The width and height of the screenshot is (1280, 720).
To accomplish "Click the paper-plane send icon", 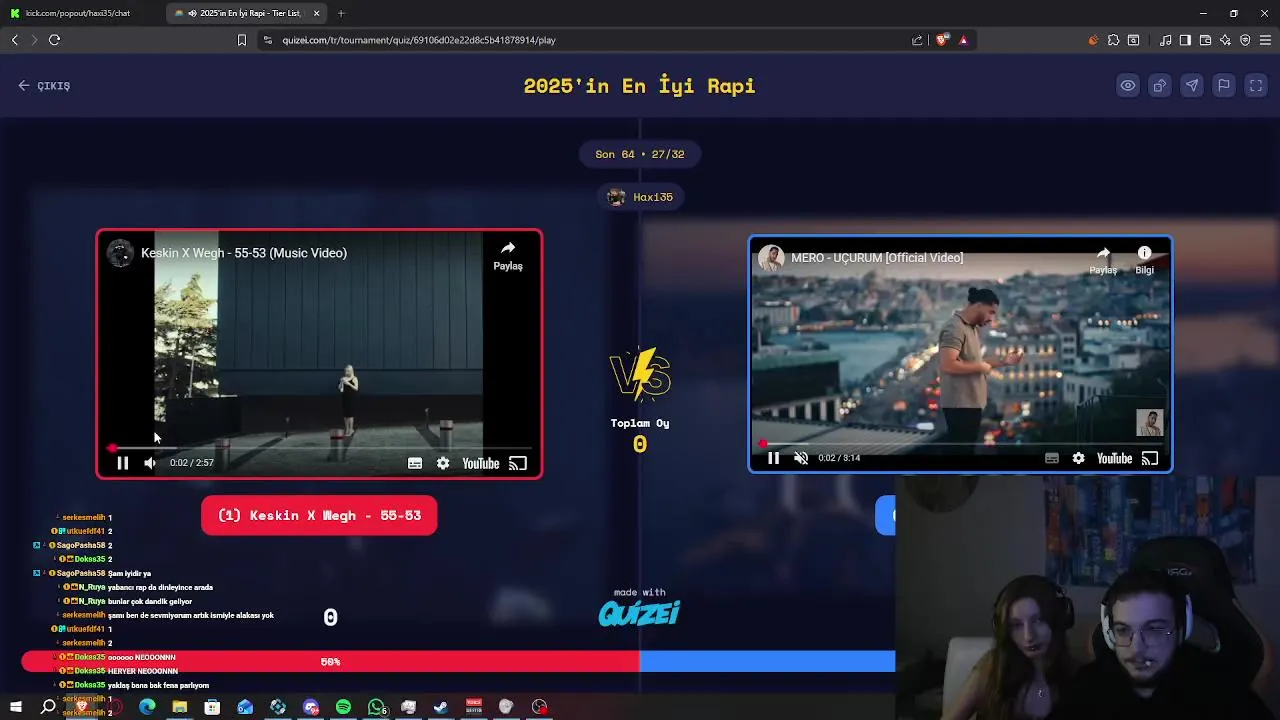I will [x=1192, y=86].
